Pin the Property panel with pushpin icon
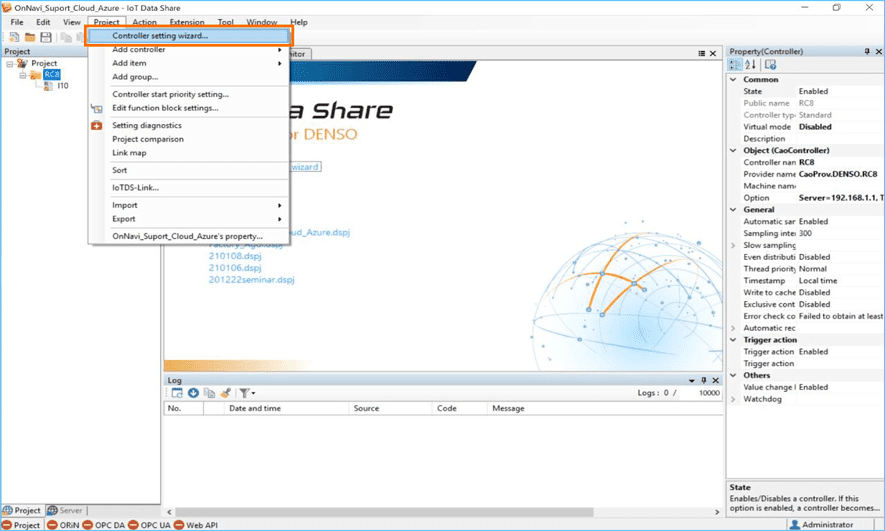The image size is (885, 531). click(866, 52)
